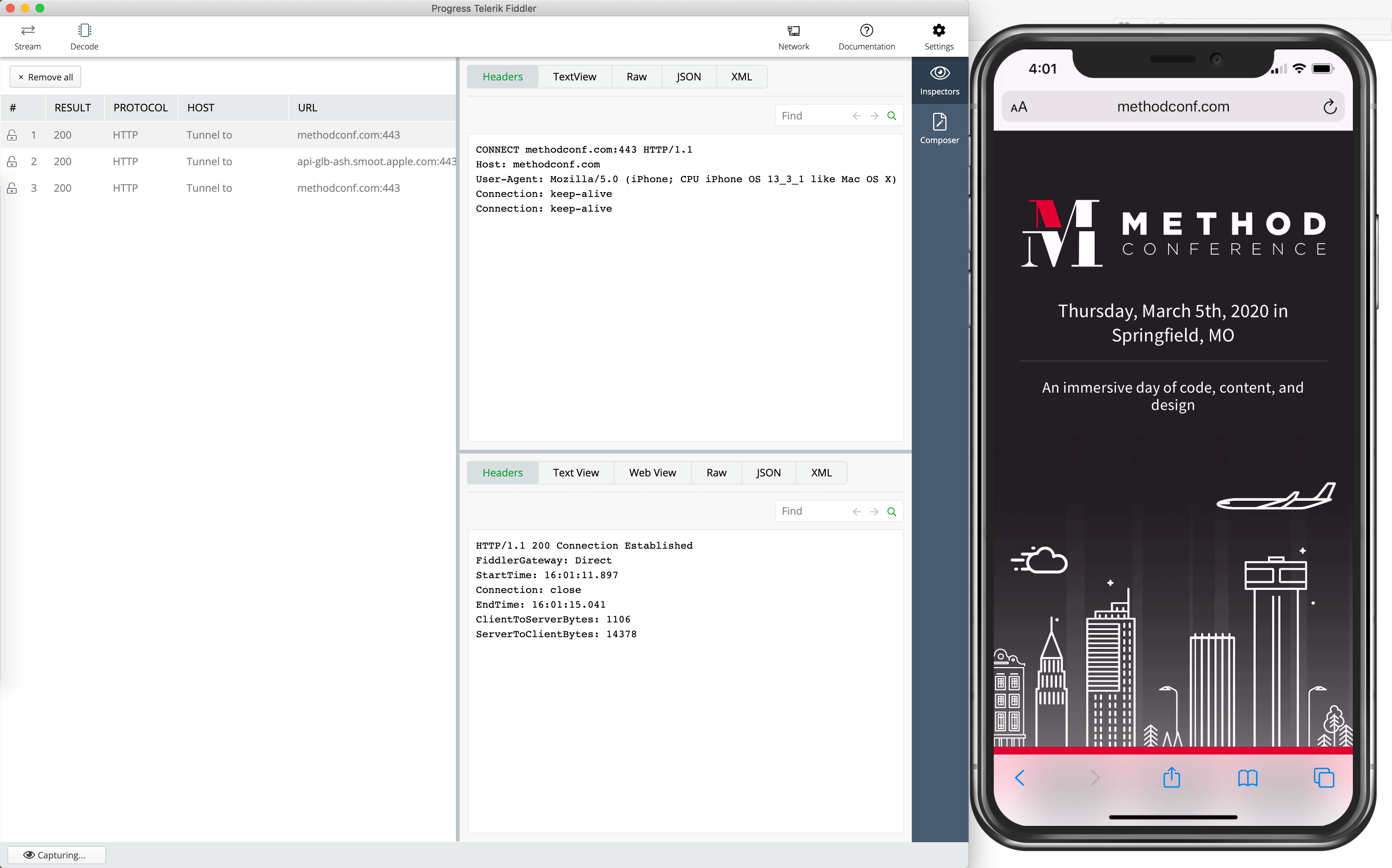1392x868 pixels.
Task: Tap the Method Conference logo
Action: (1173, 233)
